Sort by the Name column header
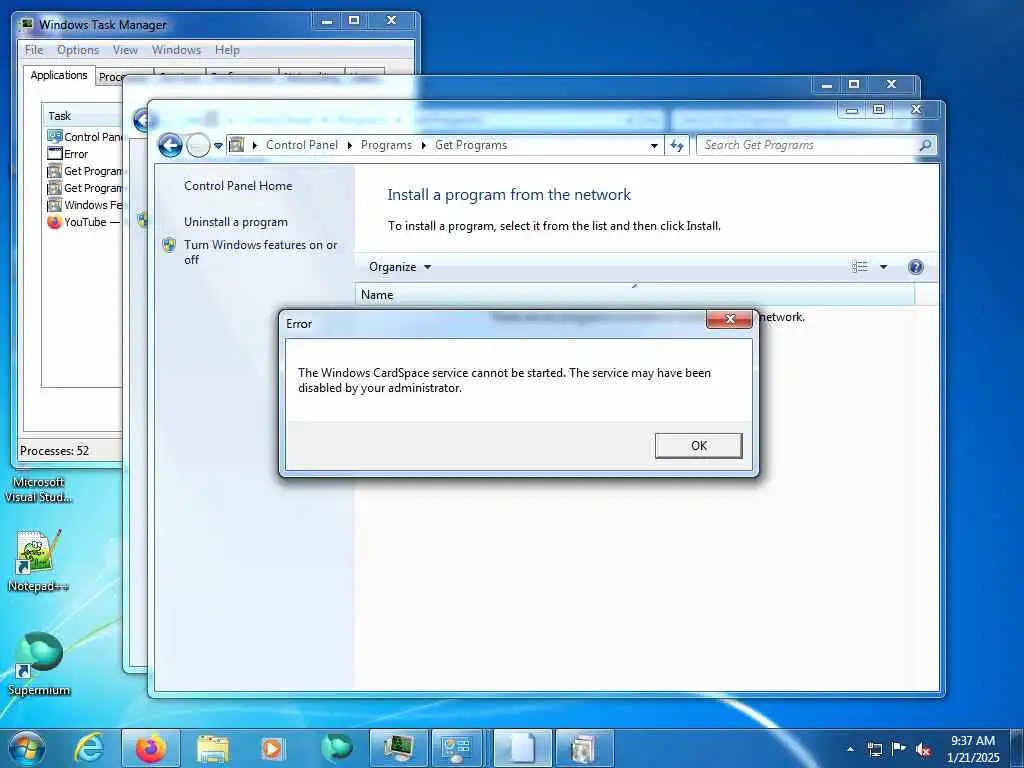Image resolution: width=1024 pixels, height=768 pixels. (634, 295)
